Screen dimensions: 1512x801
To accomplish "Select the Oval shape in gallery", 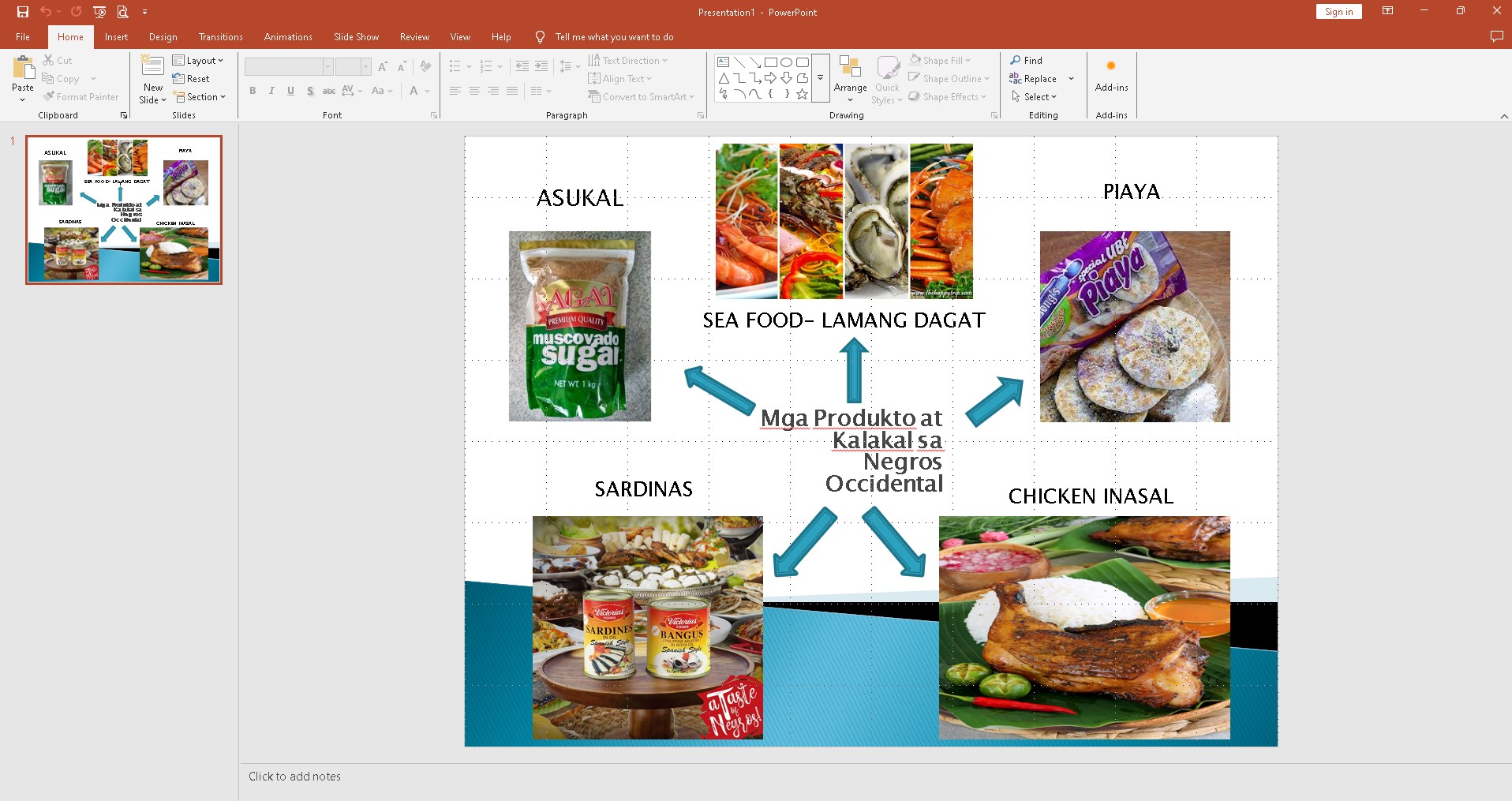I will pos(786,62).
